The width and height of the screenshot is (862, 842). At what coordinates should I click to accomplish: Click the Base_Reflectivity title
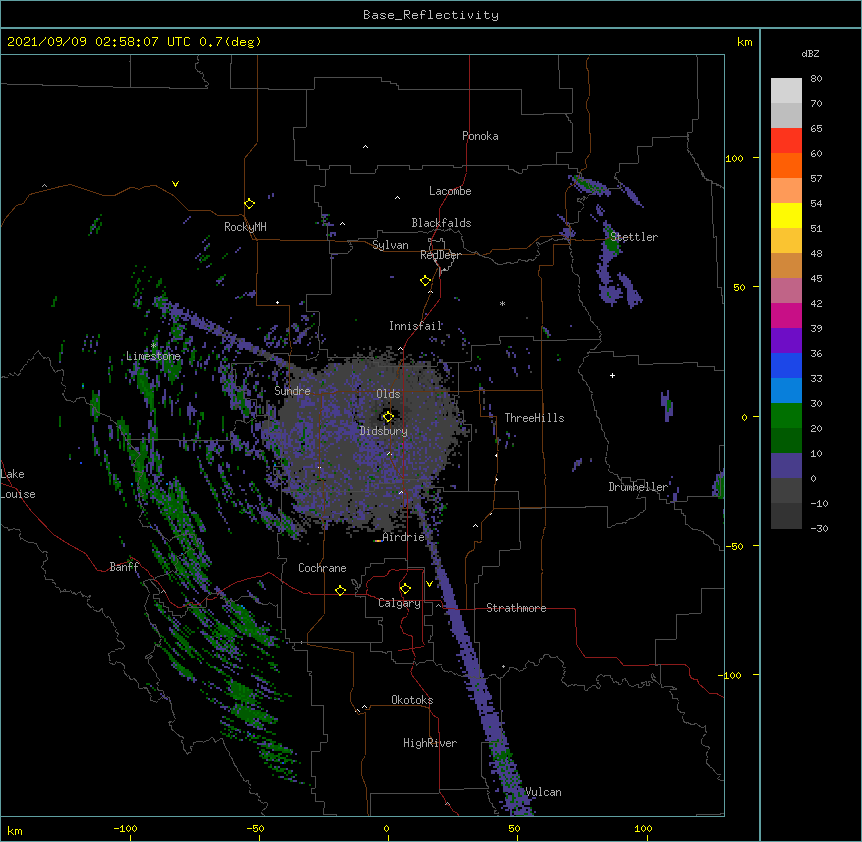[x=431, y=15]
